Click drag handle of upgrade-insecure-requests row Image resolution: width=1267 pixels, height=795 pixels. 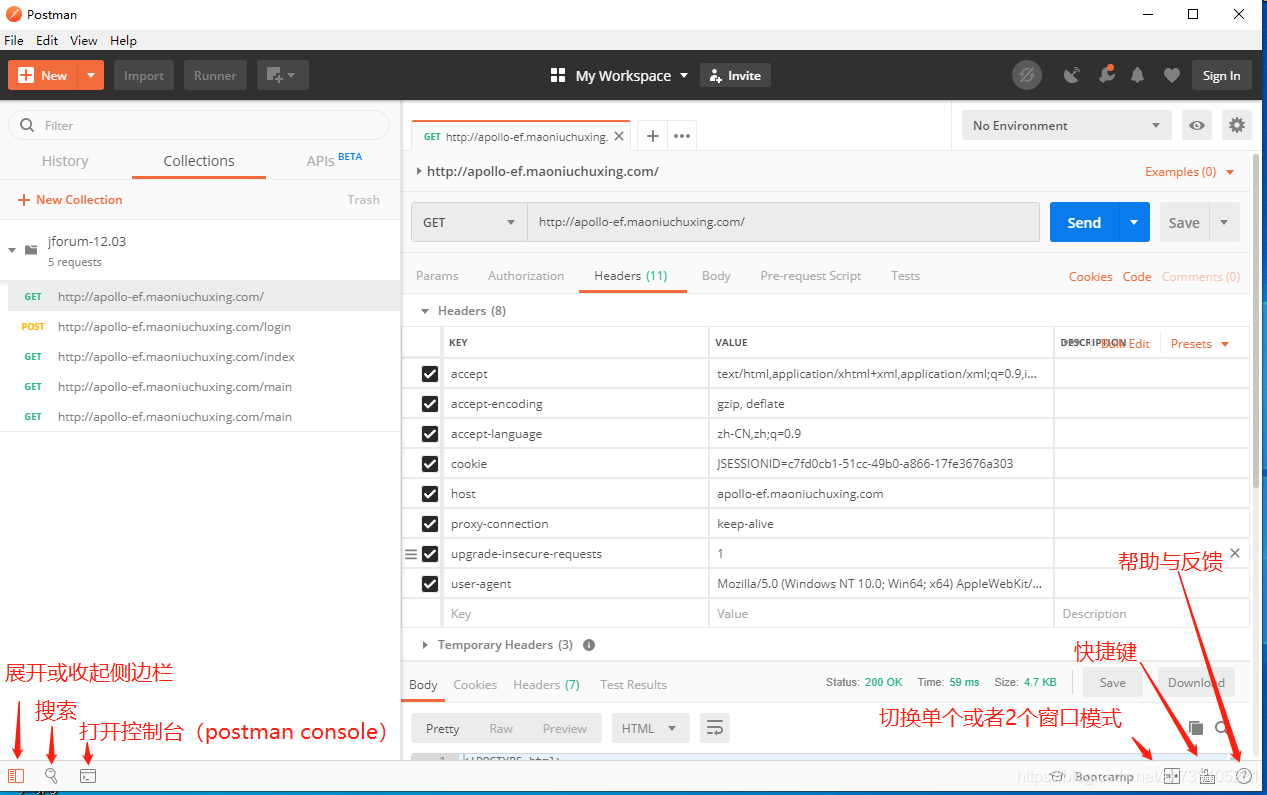point(410,554)
